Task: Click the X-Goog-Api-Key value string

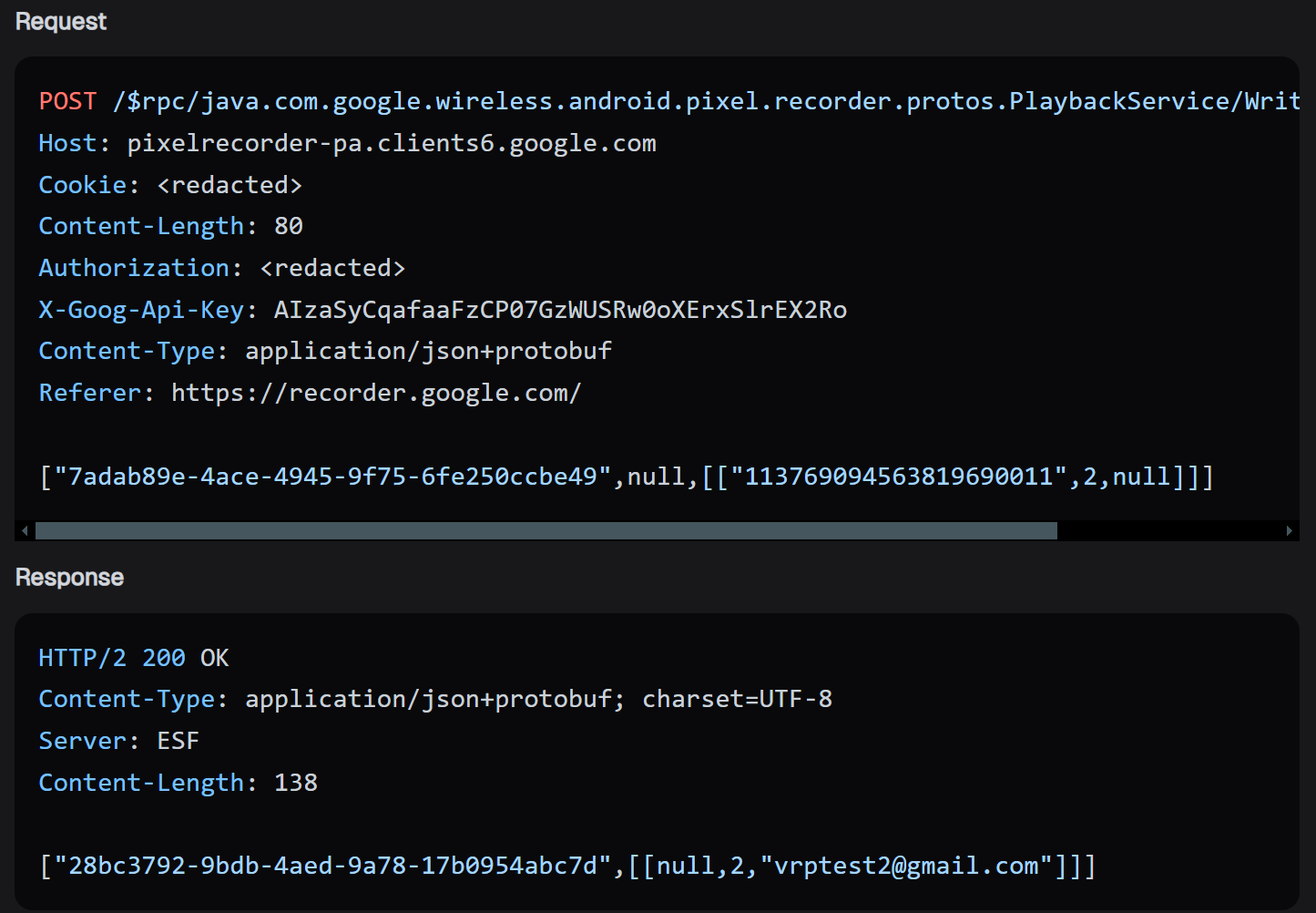Action: click(x=560, y=310)
